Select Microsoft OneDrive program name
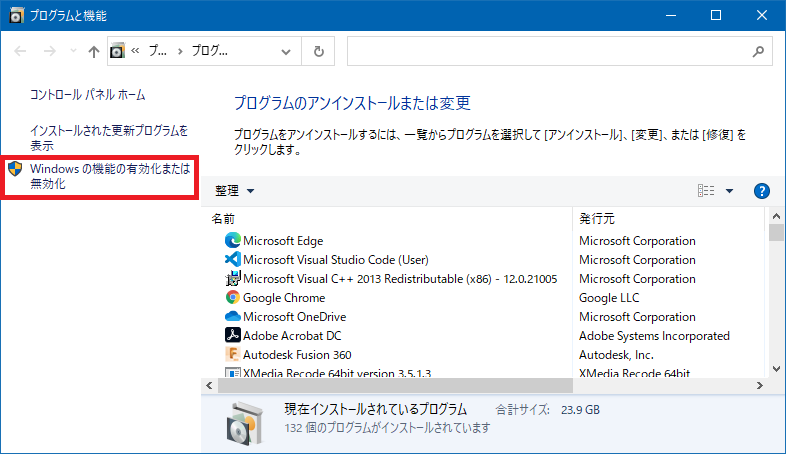 point(295,317)
